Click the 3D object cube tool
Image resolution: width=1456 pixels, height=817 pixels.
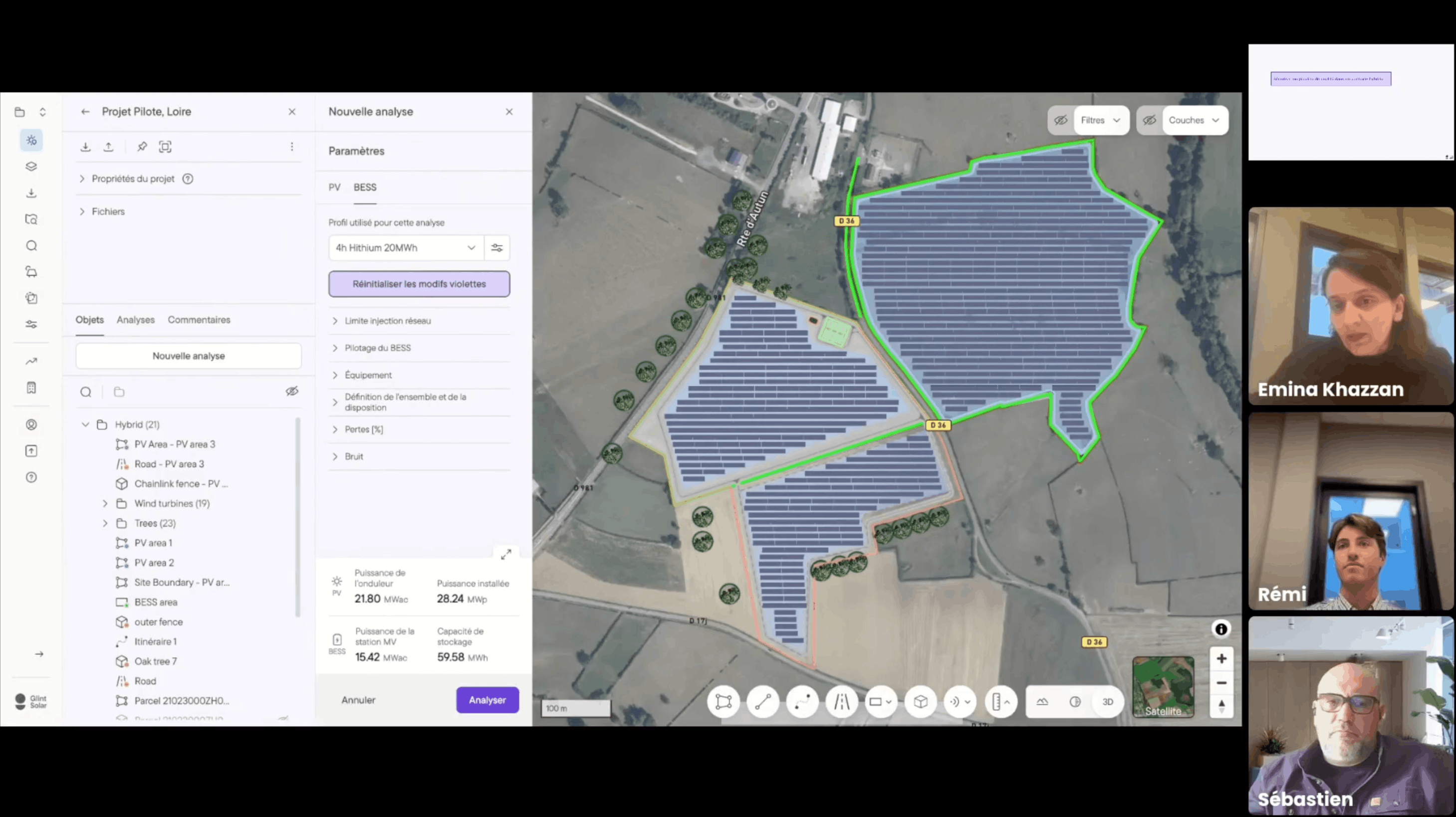click(920, 702)
